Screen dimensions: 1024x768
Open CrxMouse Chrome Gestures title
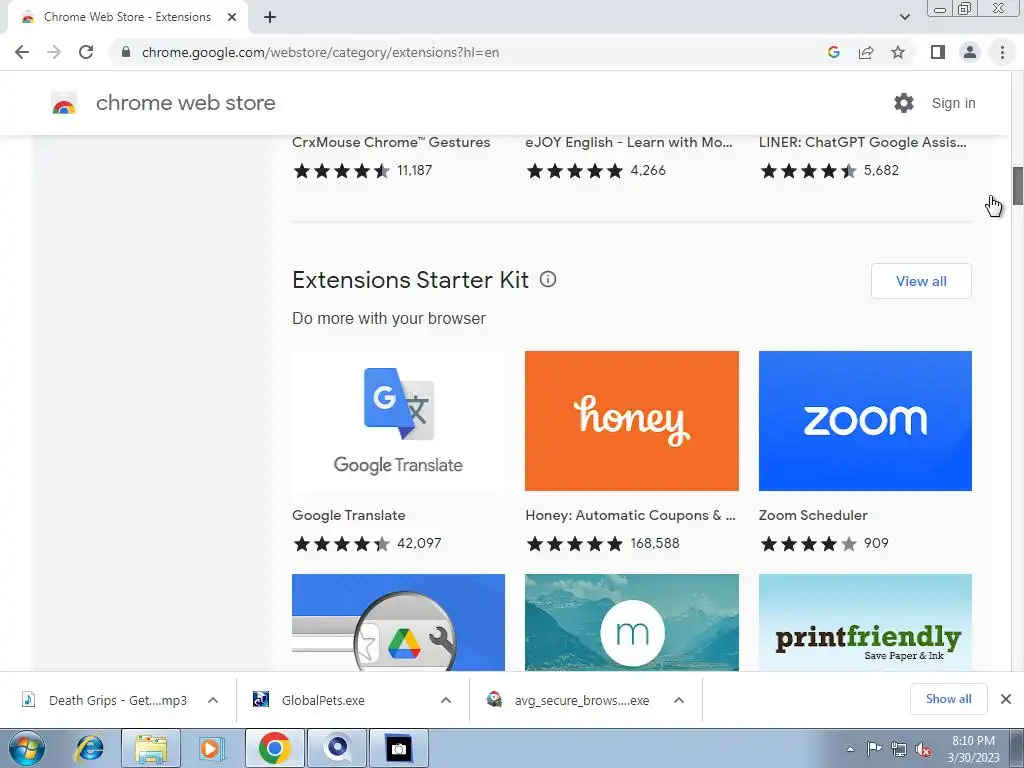[391, 142]
